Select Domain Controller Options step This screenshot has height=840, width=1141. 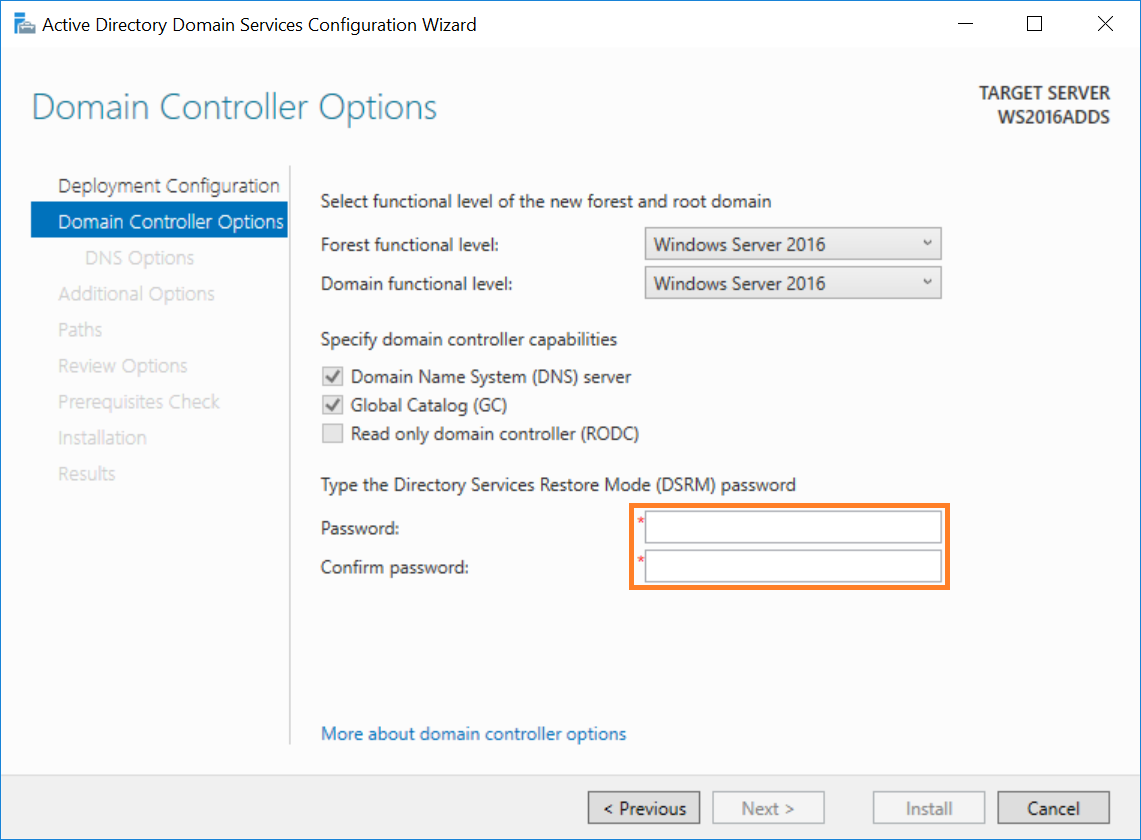coord(159,221)
